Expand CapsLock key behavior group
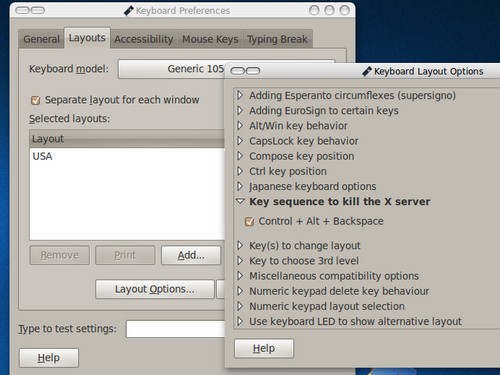This screenshot has width=500, height=375. 240,141
